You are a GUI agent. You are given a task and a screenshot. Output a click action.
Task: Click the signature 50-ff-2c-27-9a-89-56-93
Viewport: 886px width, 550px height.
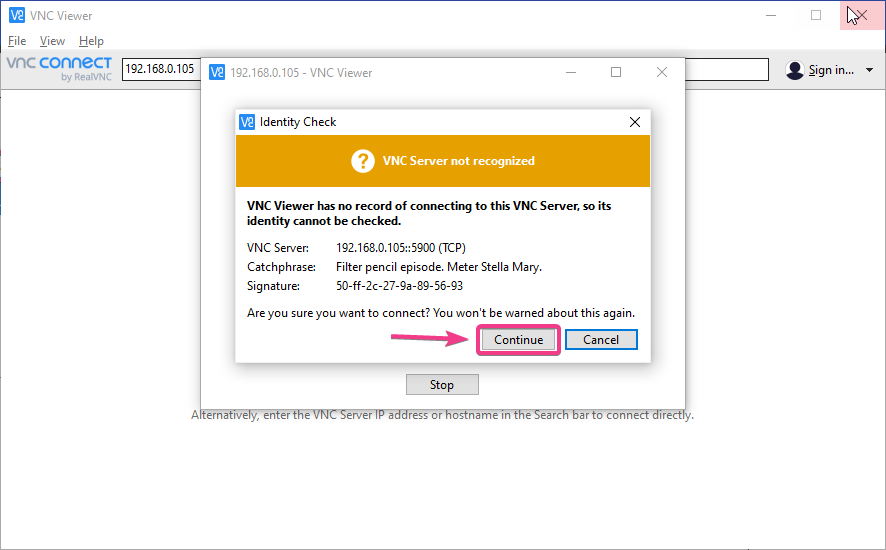[x=399, y=286]
